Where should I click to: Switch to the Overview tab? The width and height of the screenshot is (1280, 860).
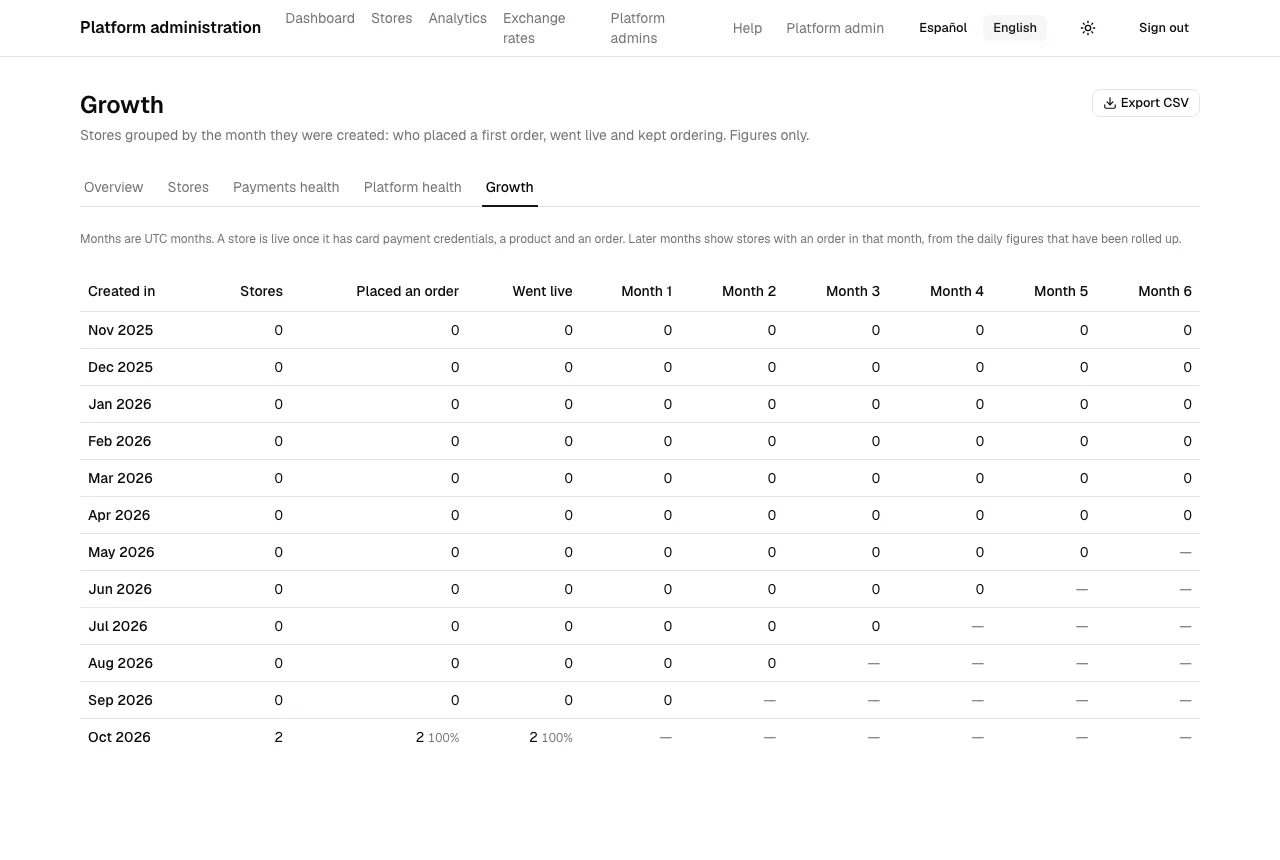tap(114, 187)
